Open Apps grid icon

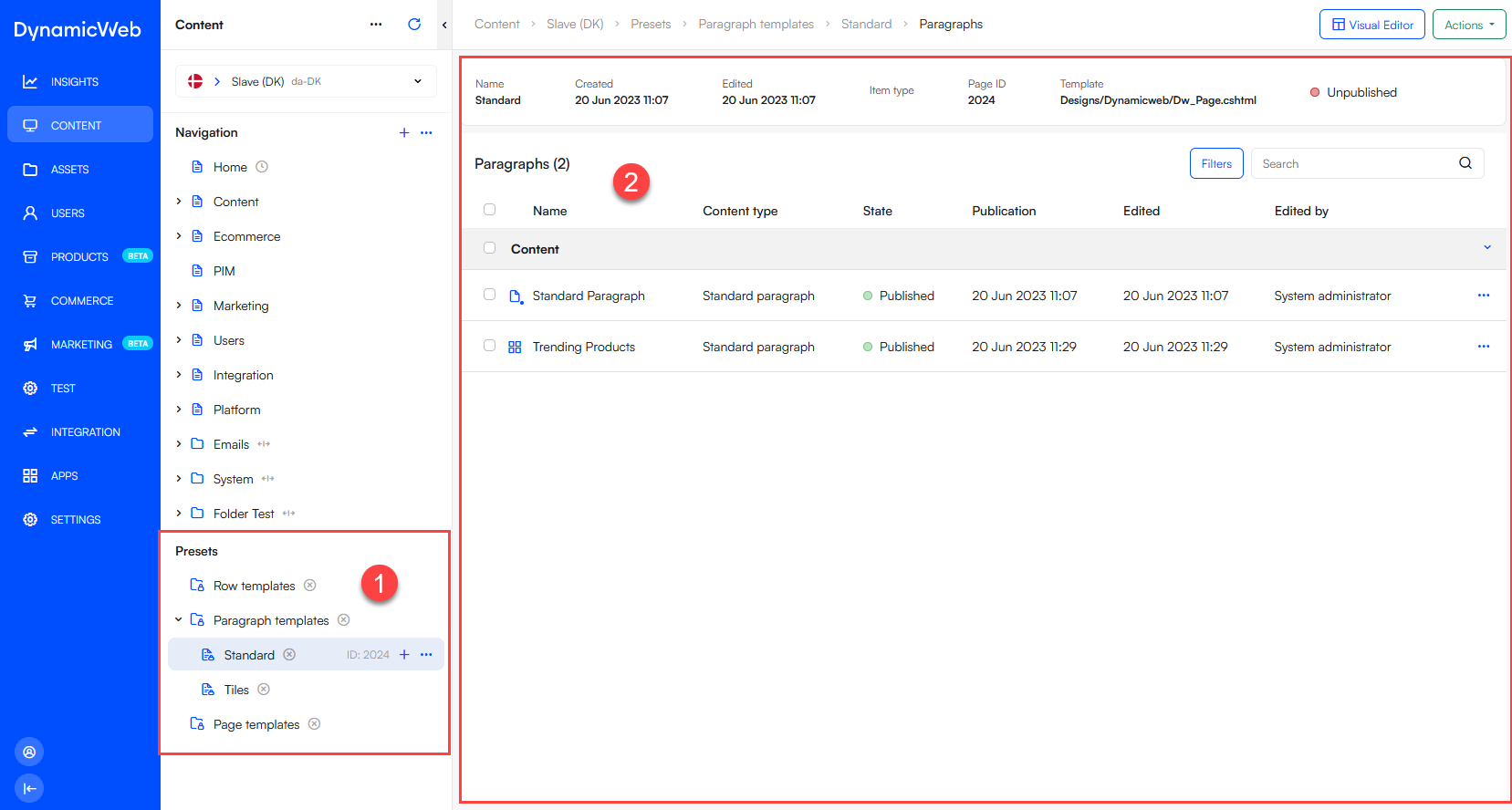30,476
